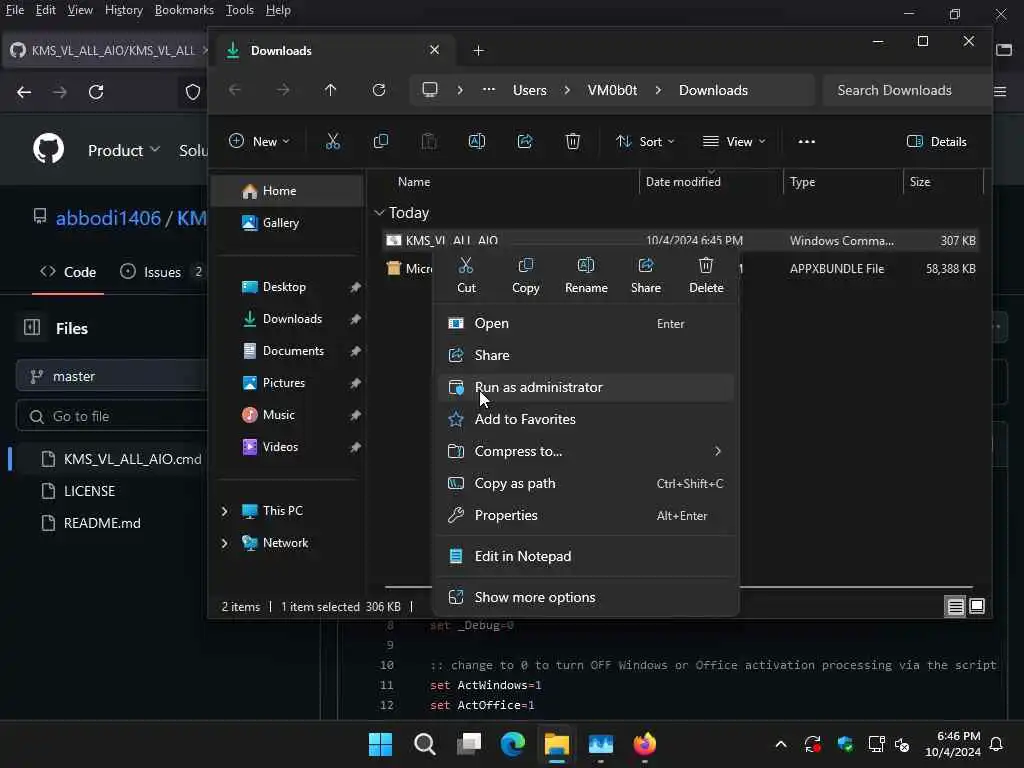Choose Delete in the context menu
The image size is (1024, 768).
click(x=706, y=275)
